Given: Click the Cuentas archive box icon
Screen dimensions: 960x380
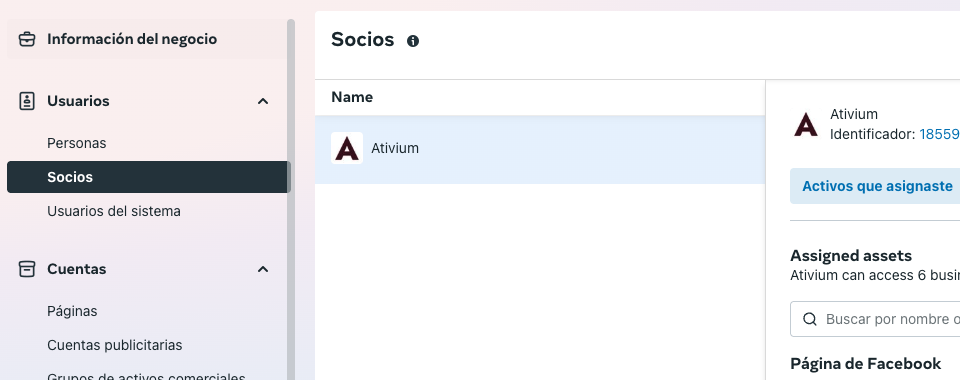Looking at the screenshot, I should coord(26,269).
